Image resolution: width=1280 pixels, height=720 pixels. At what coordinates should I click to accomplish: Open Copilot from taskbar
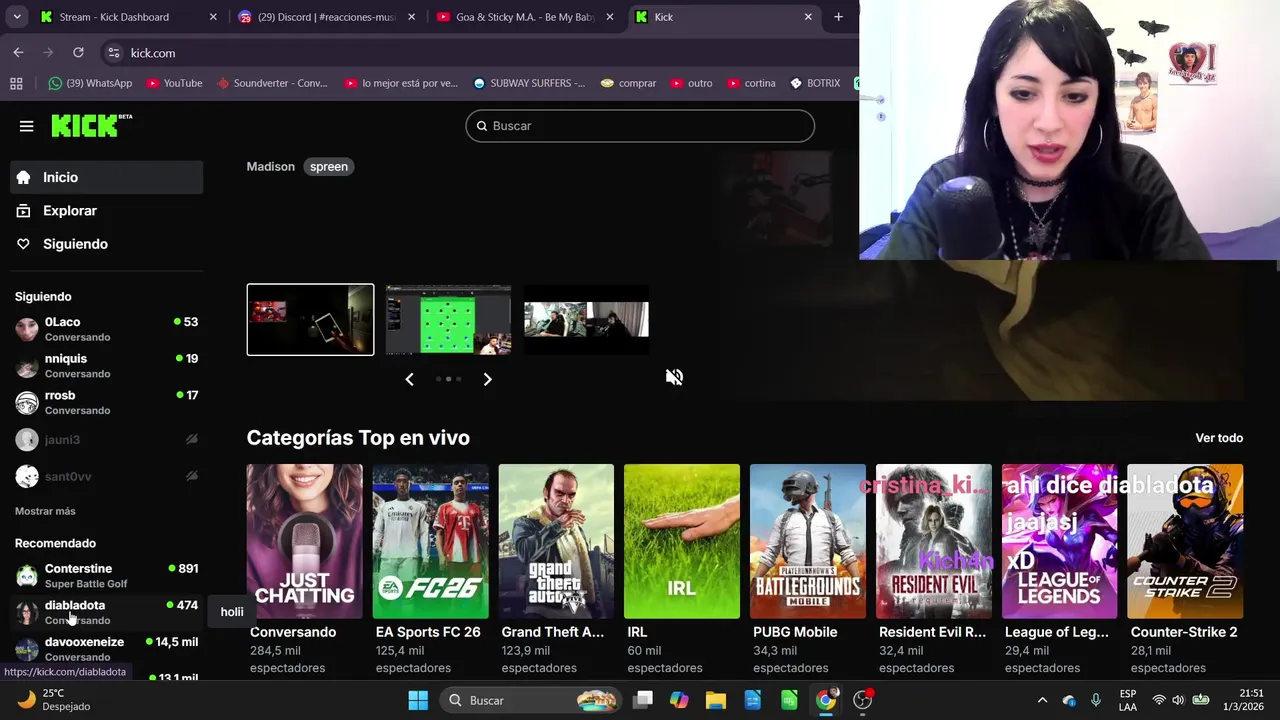pyautogui.click(x=679, y=700)
